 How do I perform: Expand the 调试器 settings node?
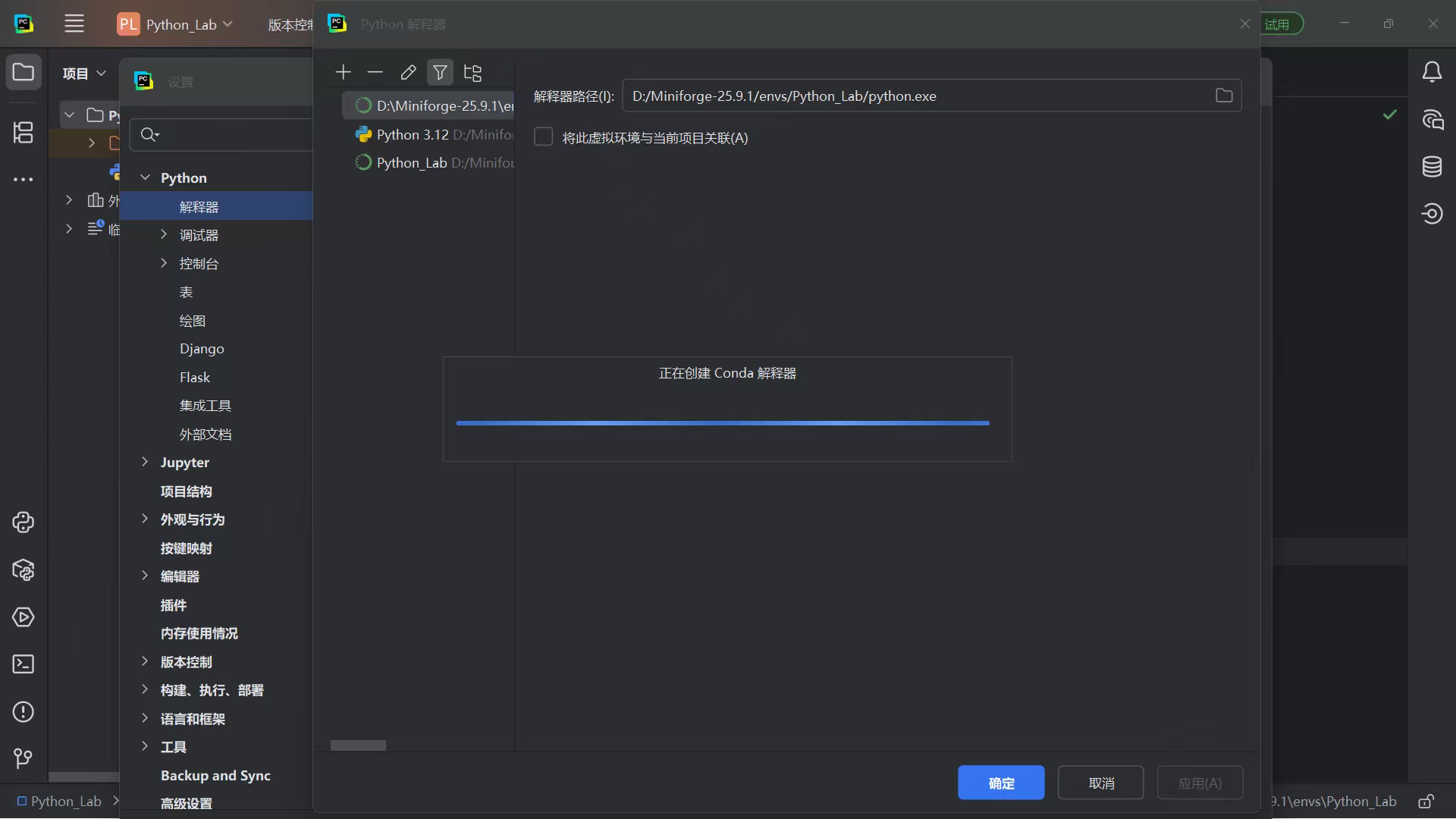[164, 235]
